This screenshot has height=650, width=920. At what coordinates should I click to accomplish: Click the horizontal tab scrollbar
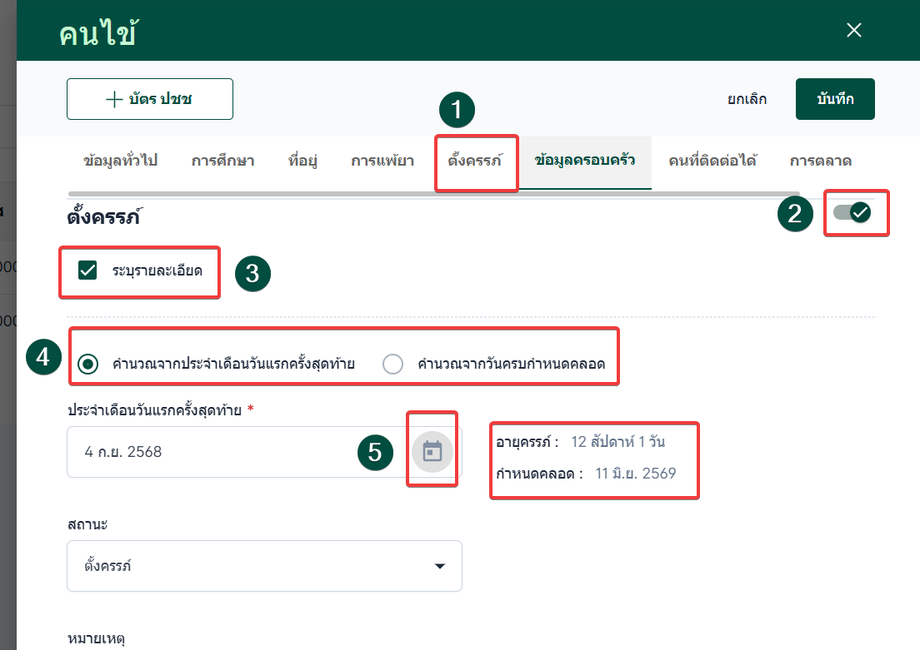coord(434,194)
